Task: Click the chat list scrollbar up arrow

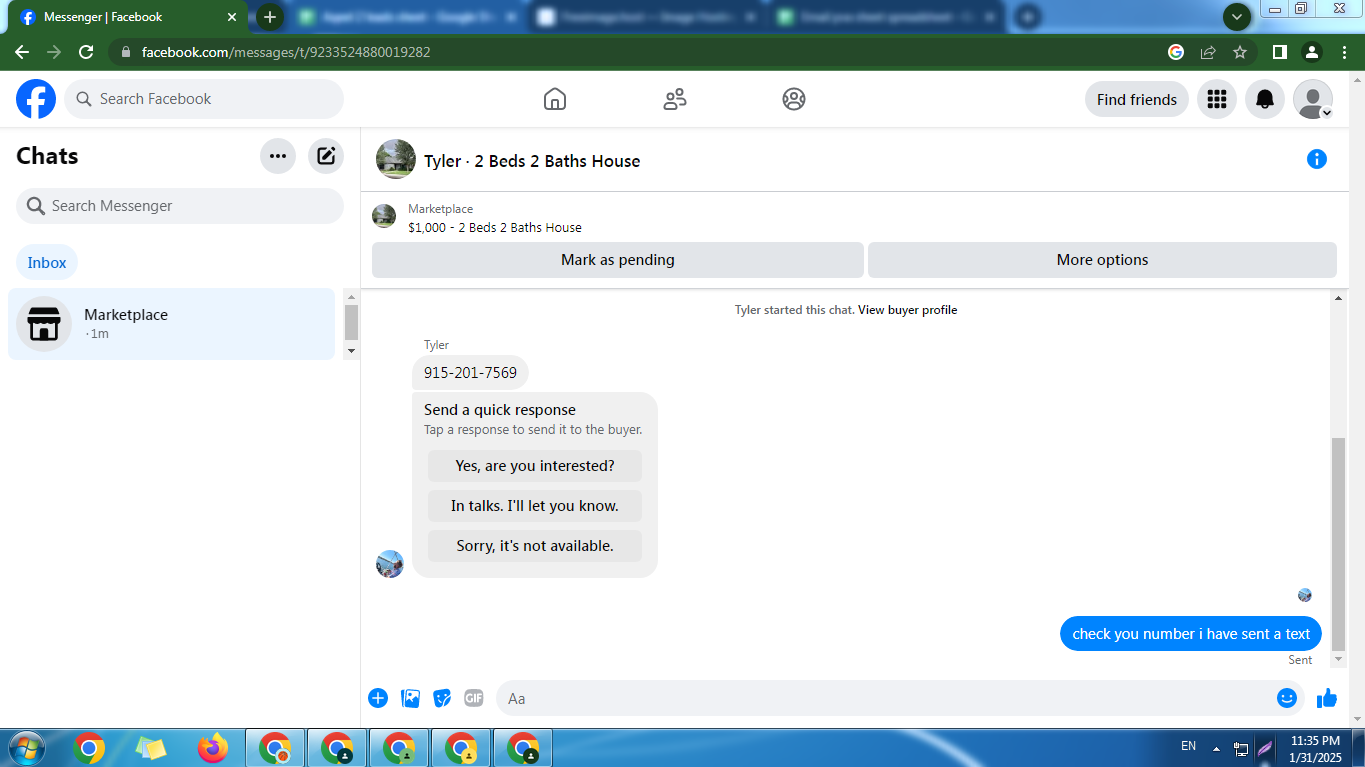Action: pos(351,297)
